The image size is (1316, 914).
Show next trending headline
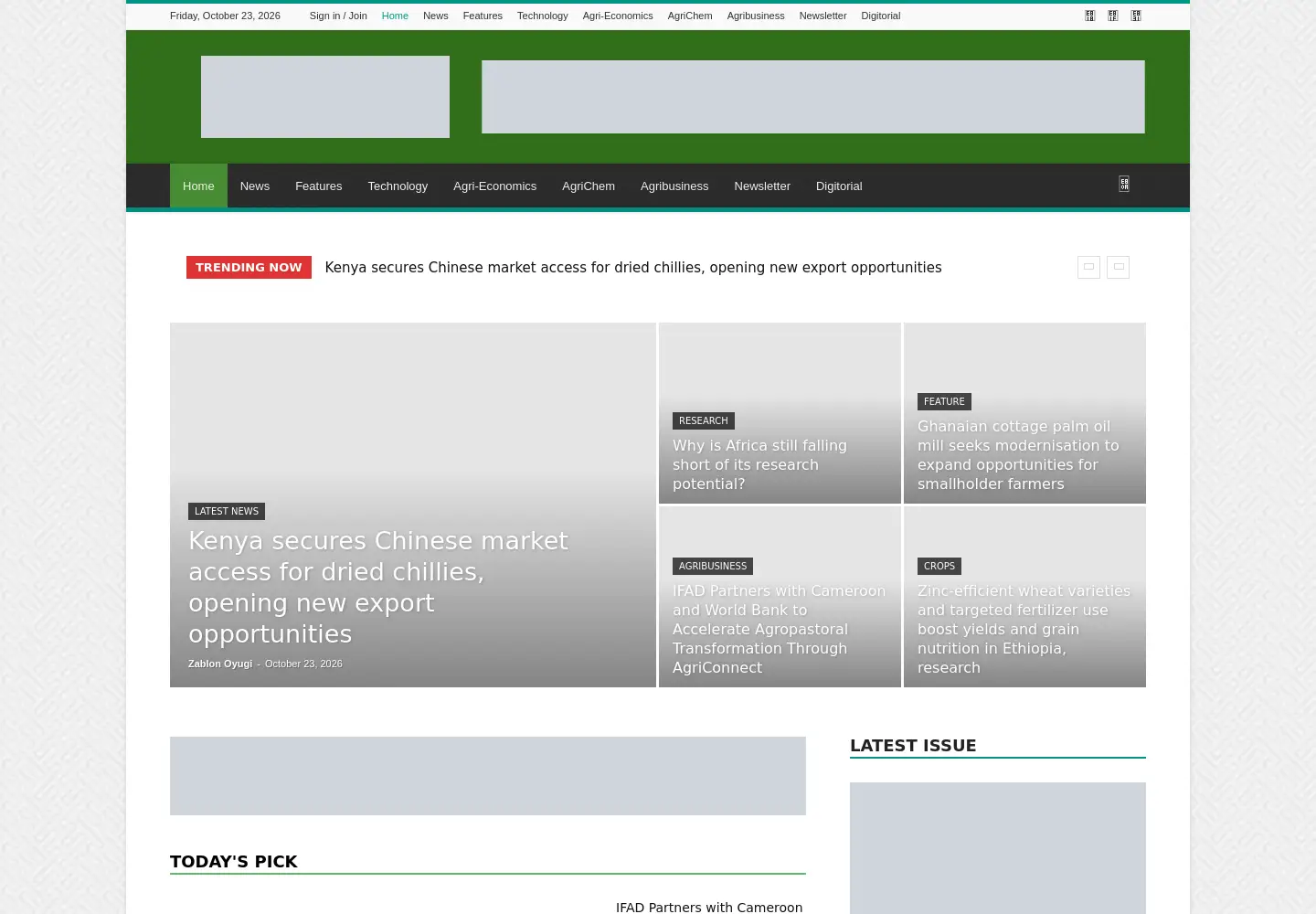tap(1118, 267)
